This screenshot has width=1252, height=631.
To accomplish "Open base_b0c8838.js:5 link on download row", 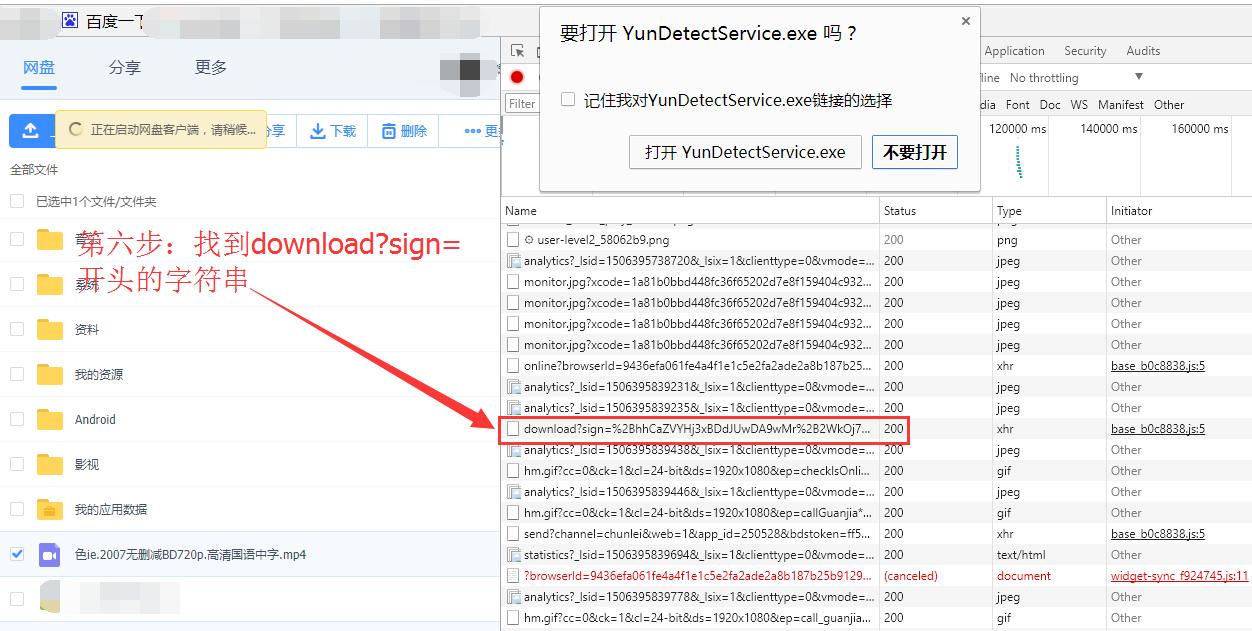I will [x=1157, y=429].
